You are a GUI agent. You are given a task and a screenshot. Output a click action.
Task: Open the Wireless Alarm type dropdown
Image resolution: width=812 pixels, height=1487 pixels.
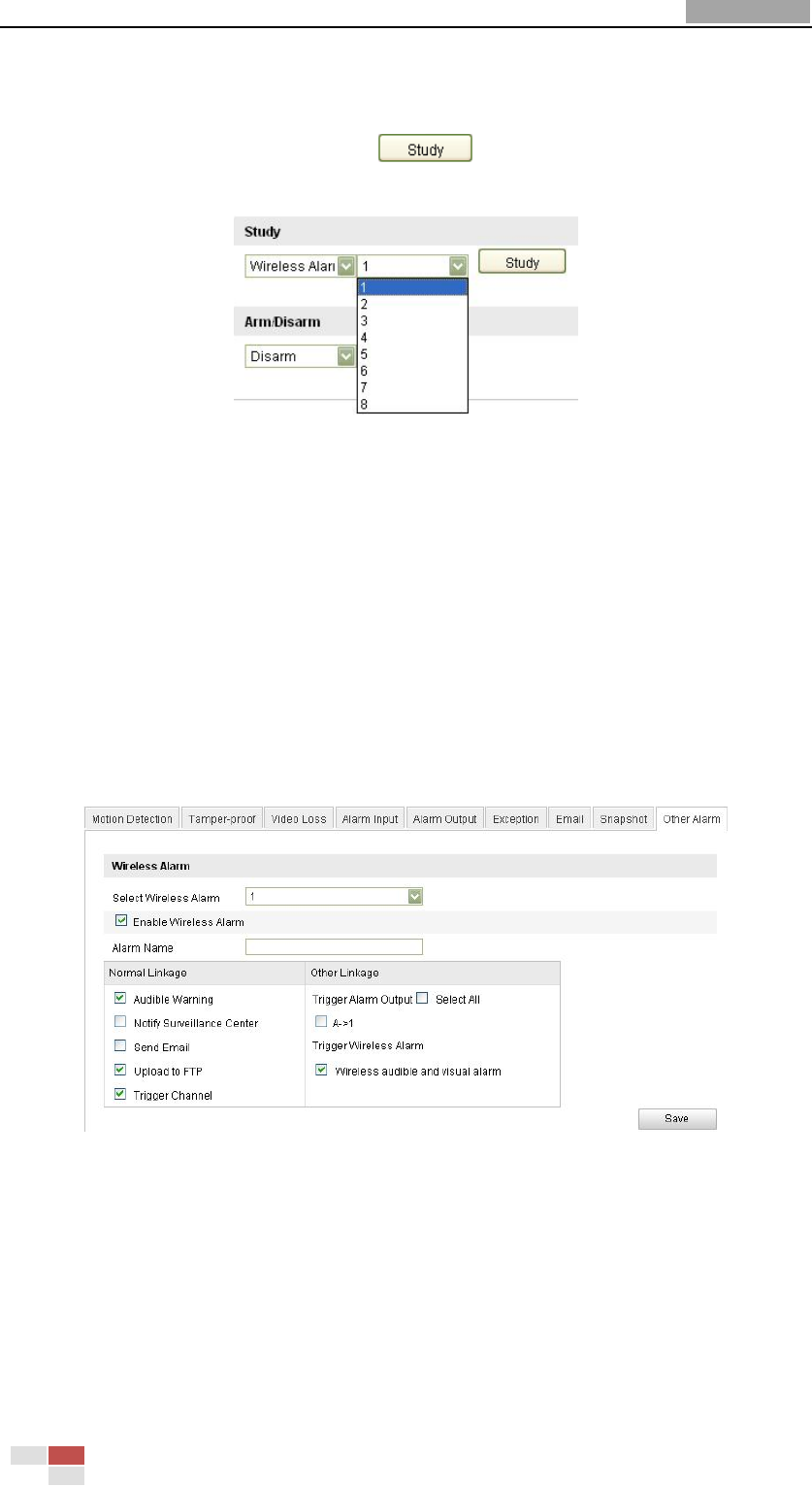[x=300, y=266]
